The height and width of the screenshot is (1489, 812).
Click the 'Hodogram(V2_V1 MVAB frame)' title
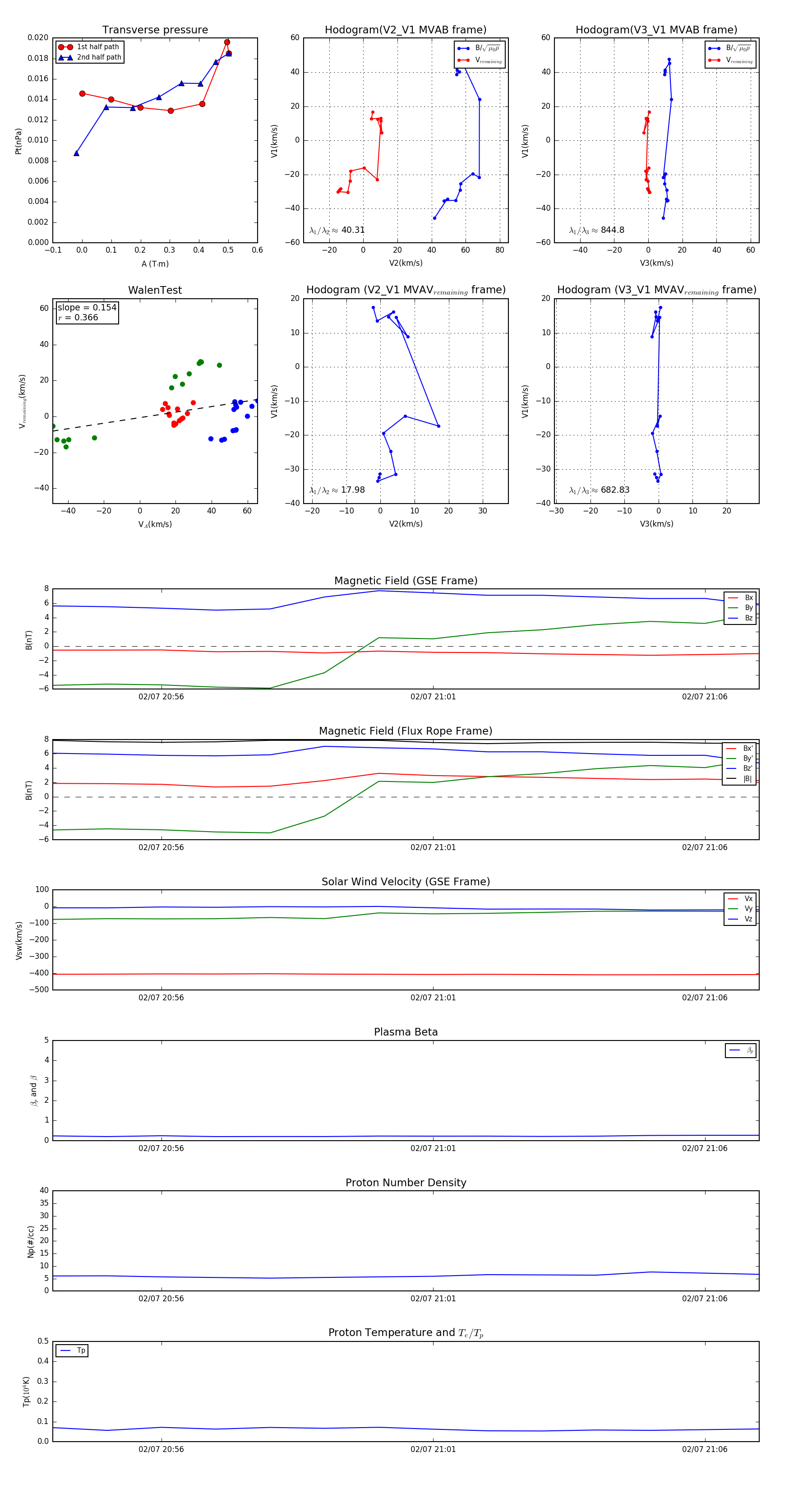click(405, 30)
